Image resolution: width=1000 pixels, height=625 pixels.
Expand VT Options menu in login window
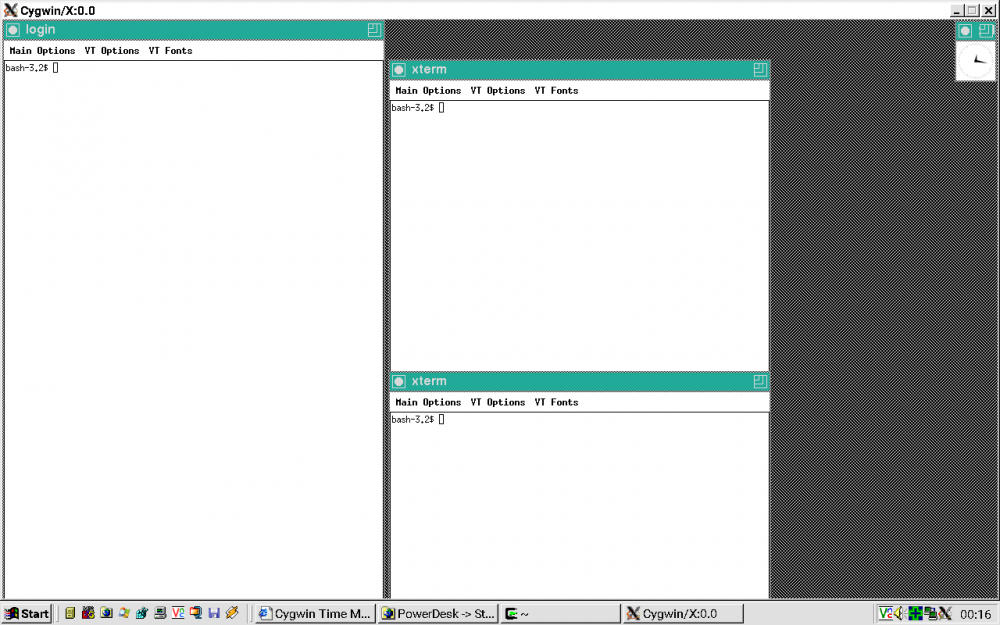(x=112, y=51)
